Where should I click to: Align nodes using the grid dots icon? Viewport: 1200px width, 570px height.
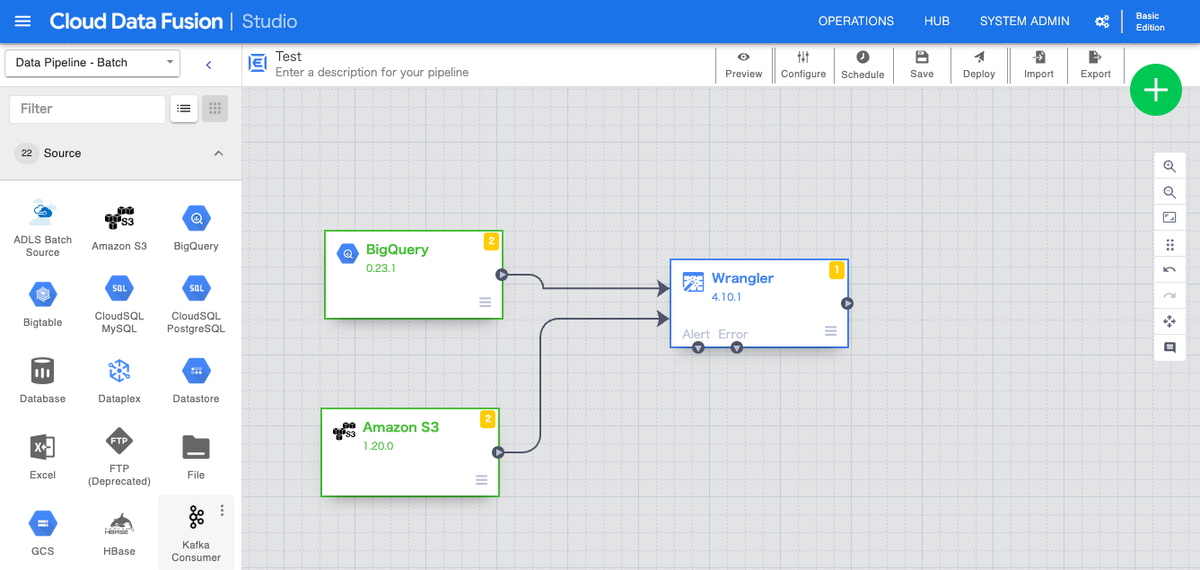click(x=1169, y=244)
